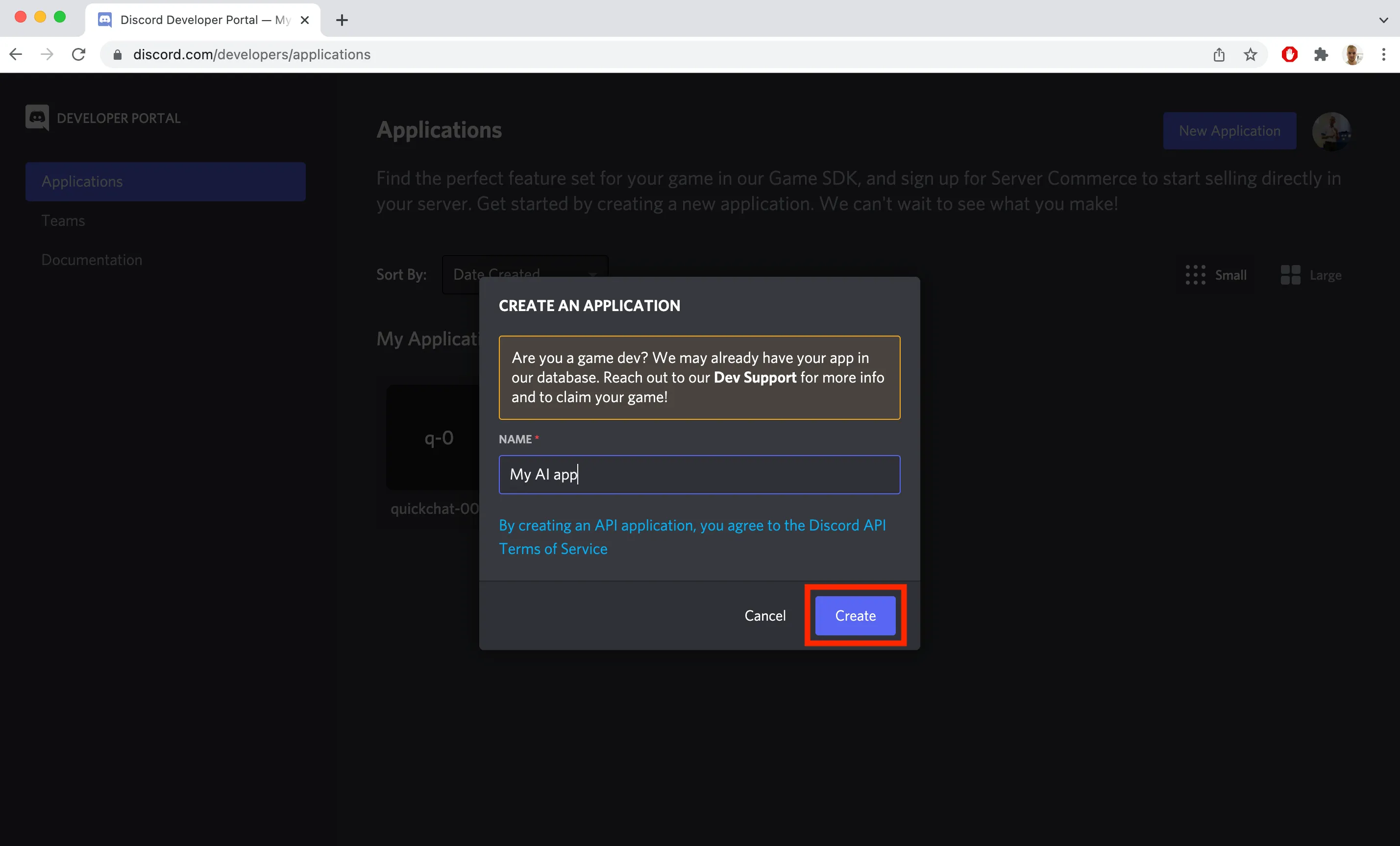Viewport: 1400px width, 846px height.
Task: Open the tab search chevron
Action: point(1383,21)
